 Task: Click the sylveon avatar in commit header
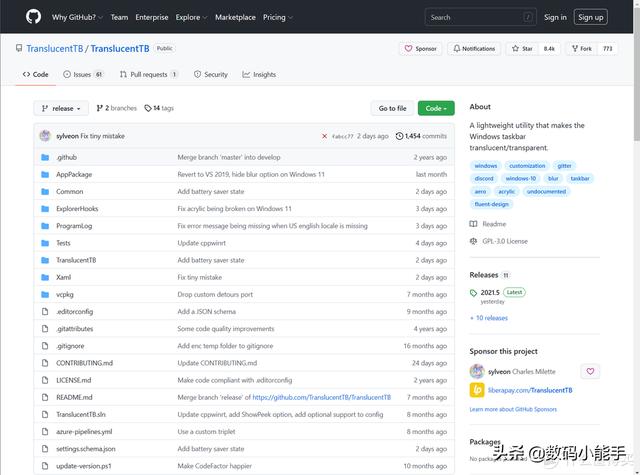coord(45,136)
